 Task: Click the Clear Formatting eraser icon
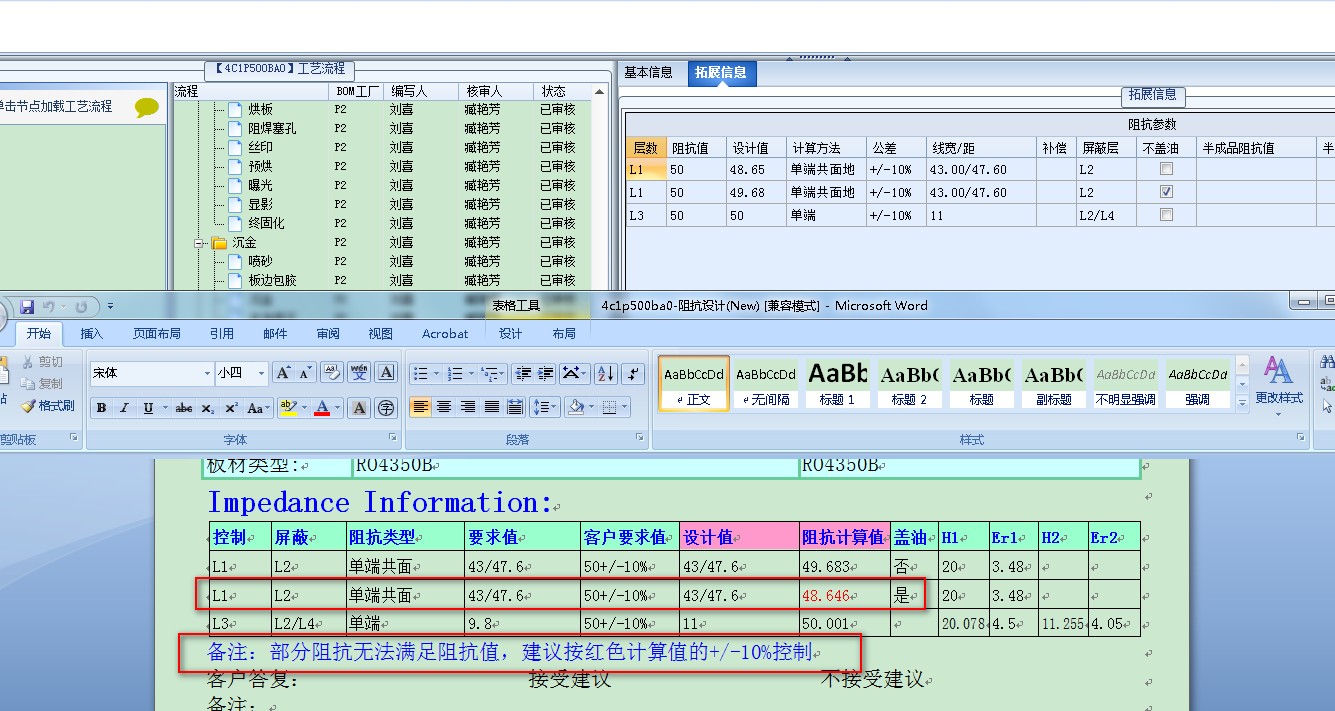coord(333,373)
